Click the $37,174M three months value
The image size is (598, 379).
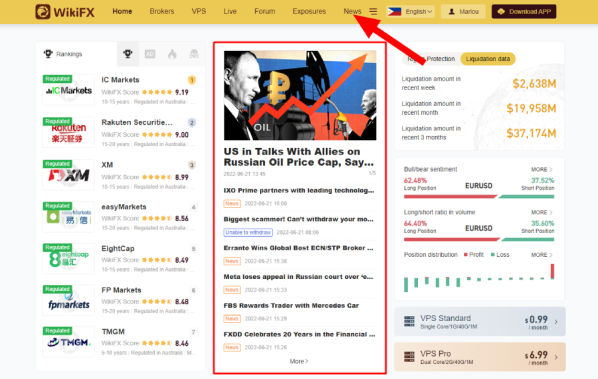coord(531,133)
